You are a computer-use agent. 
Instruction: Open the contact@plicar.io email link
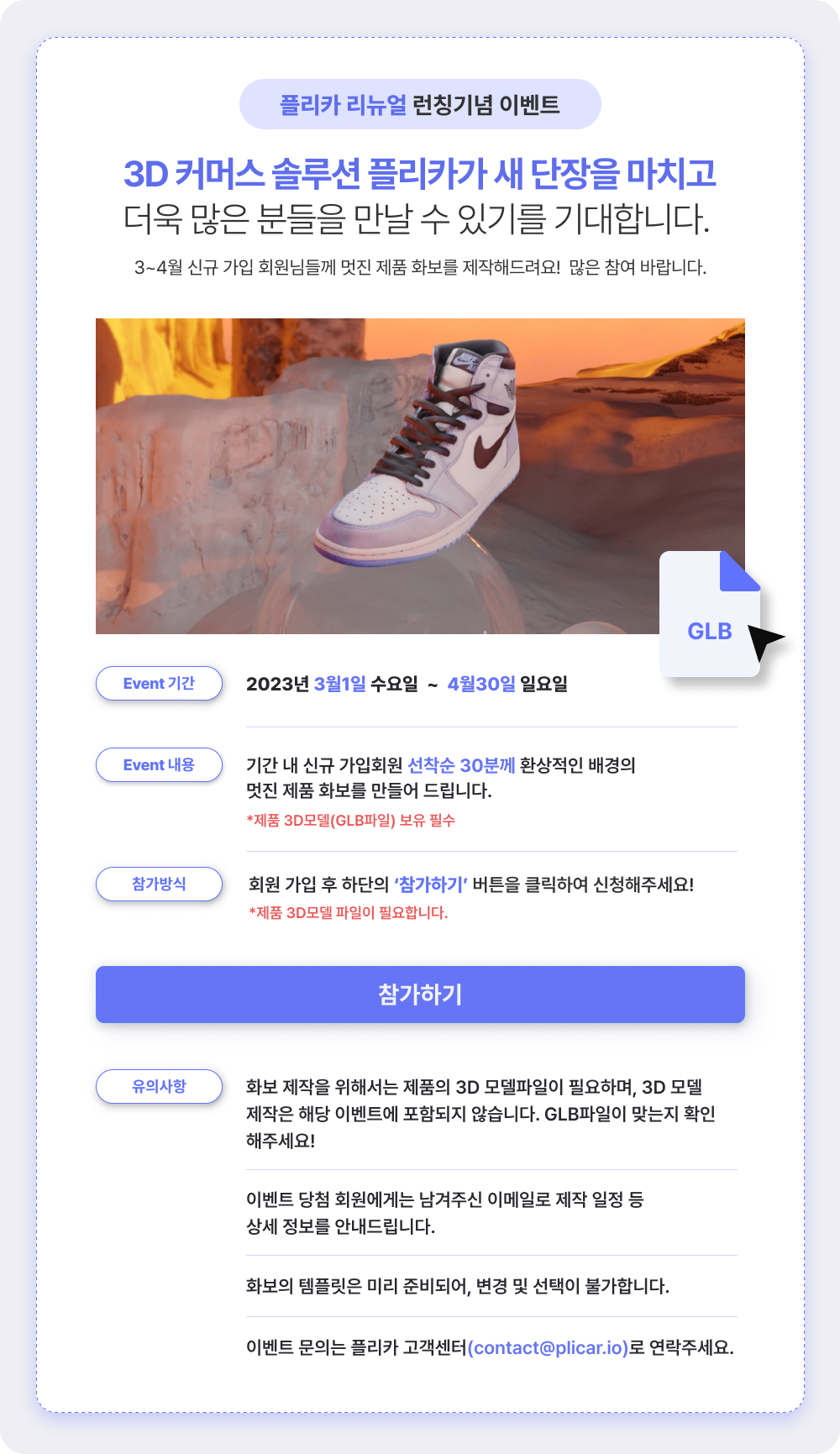click(549, 1347)
